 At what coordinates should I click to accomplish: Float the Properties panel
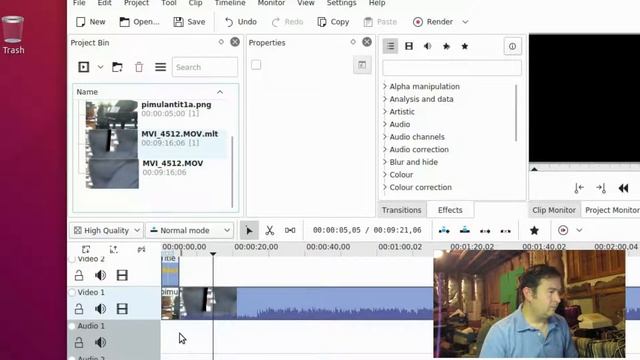point(353,42)
